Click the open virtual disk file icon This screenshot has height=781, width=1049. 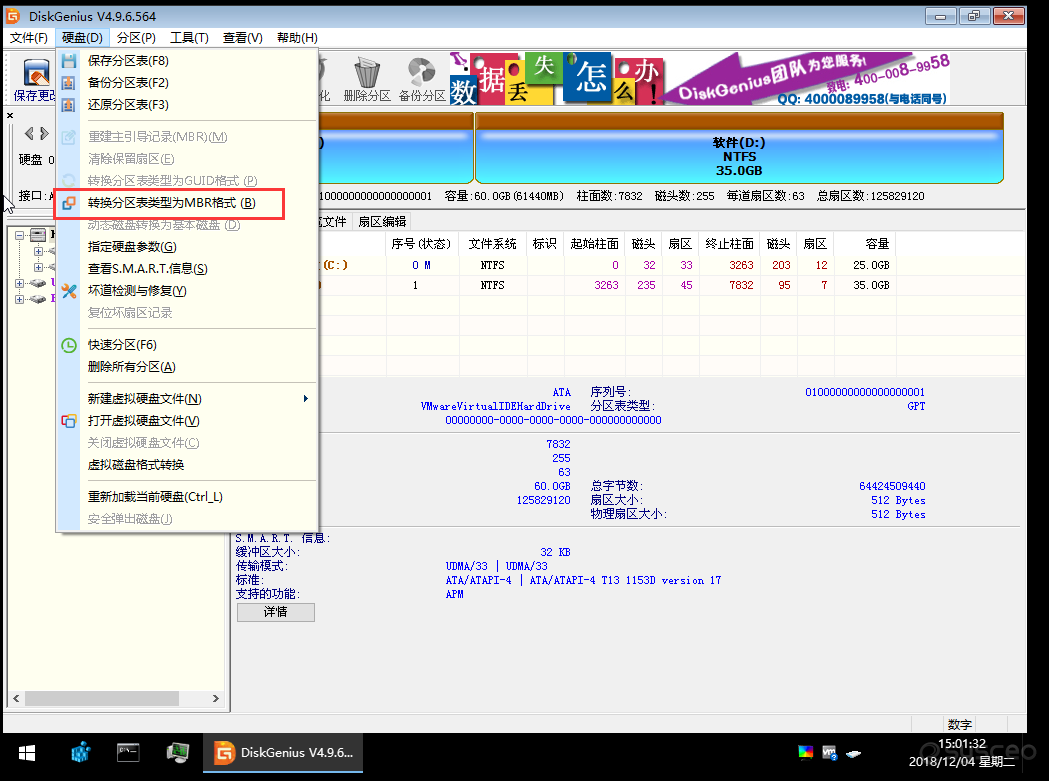69,421
